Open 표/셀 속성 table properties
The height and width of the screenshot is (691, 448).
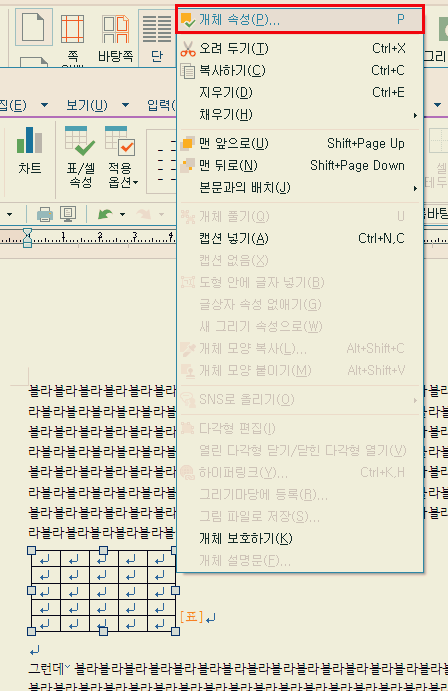click(81, 157)
